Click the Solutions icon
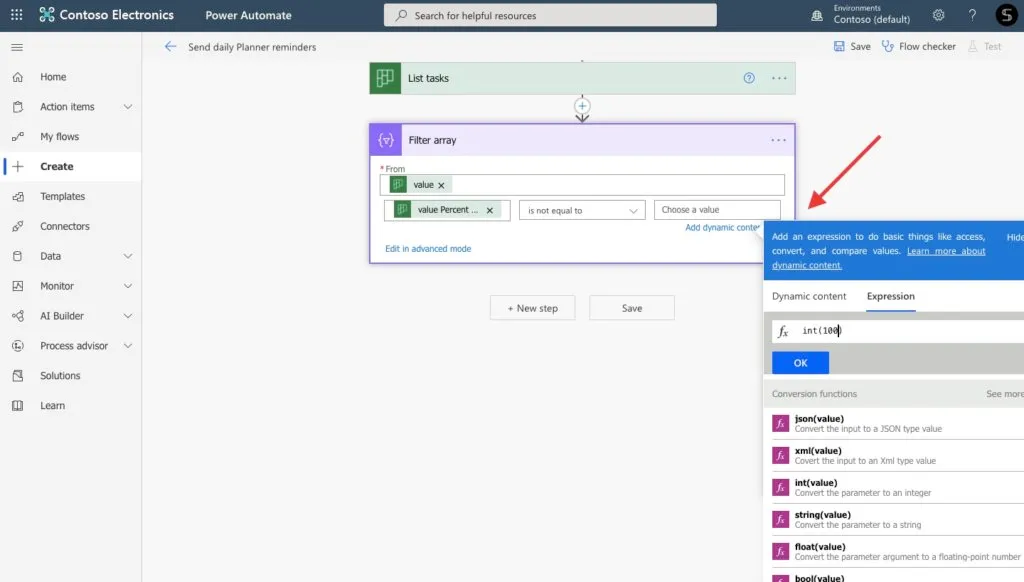The height and width of the screenshot is (582, 1024). coord(18,376)
